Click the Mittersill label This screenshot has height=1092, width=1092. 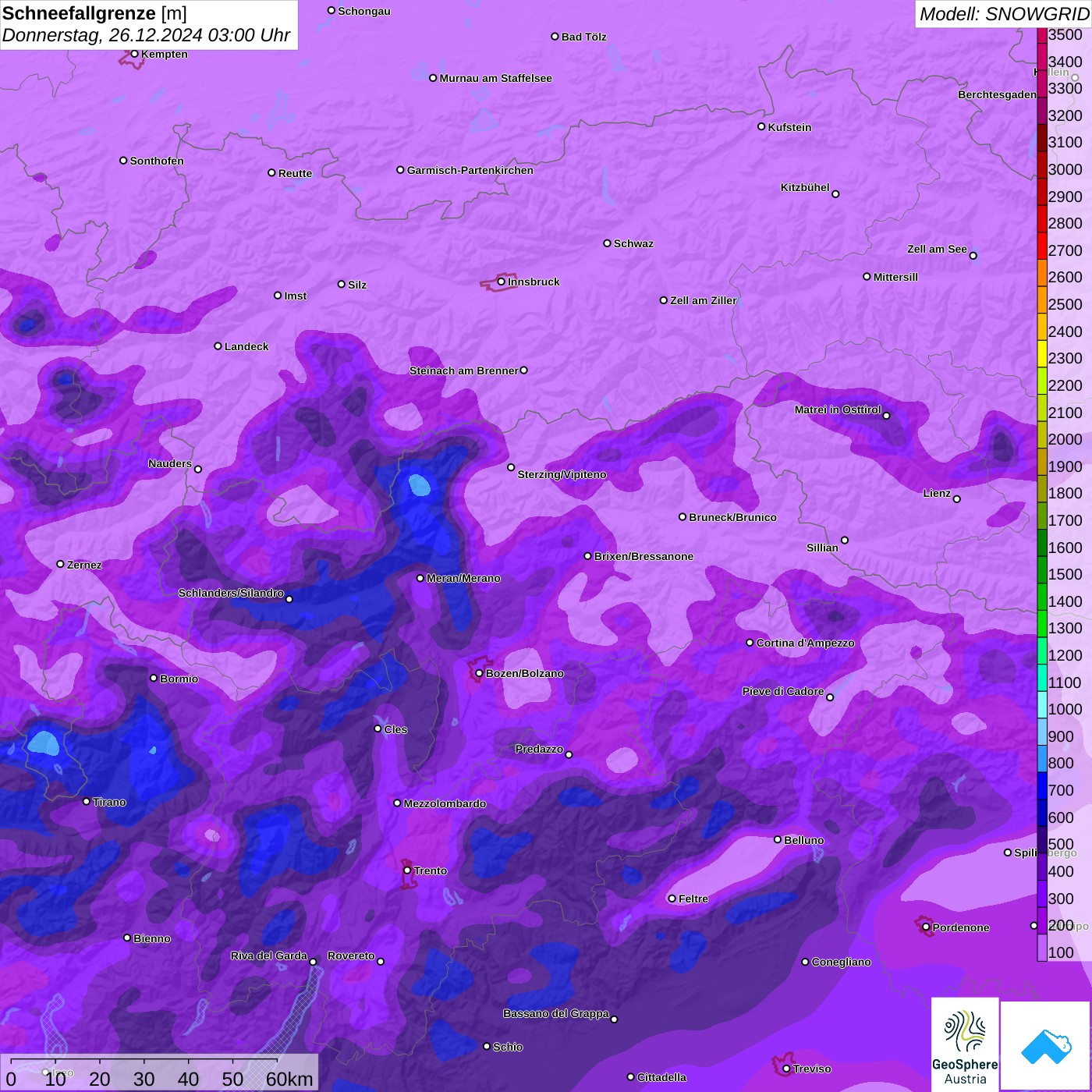click(895, 277)
